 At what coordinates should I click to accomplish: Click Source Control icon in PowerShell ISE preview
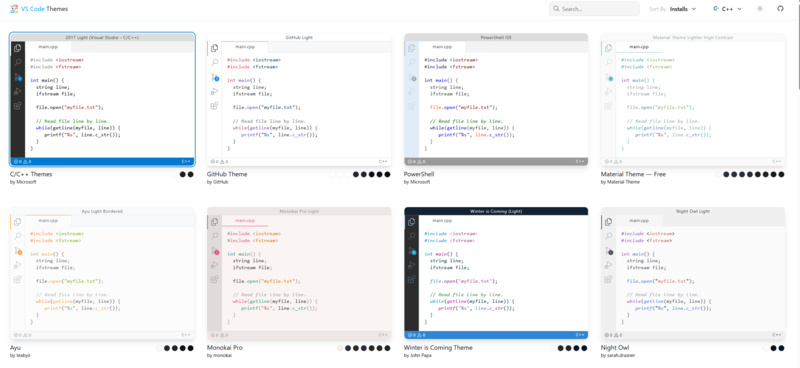[412, 77]
